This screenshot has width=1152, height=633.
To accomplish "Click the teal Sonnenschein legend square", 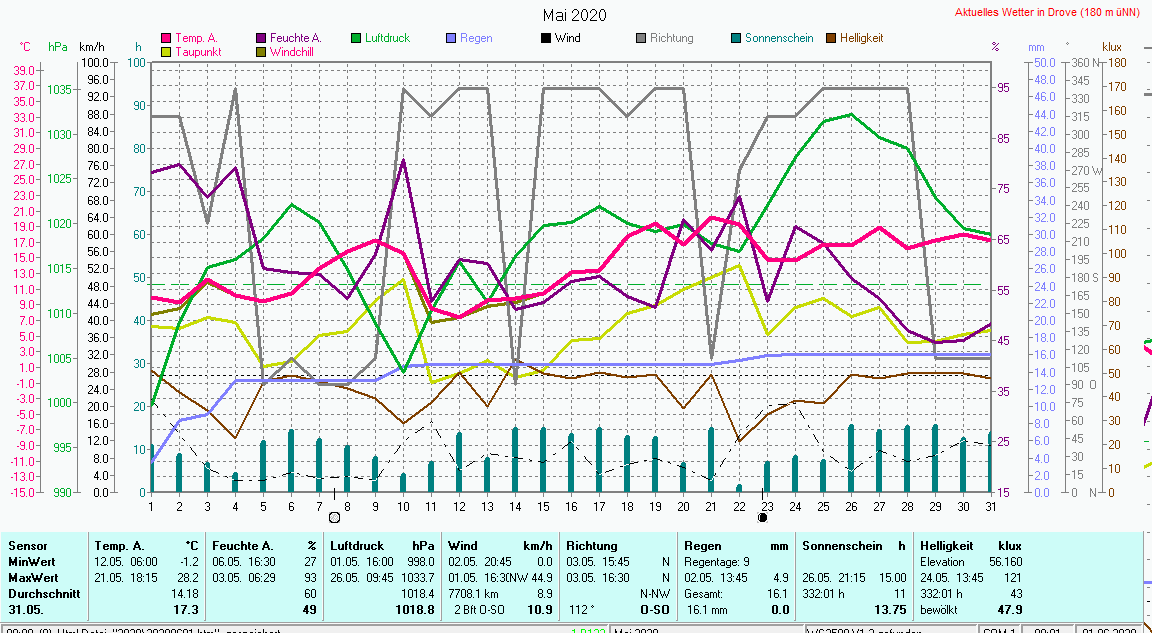I will click(x=736, y=39).
